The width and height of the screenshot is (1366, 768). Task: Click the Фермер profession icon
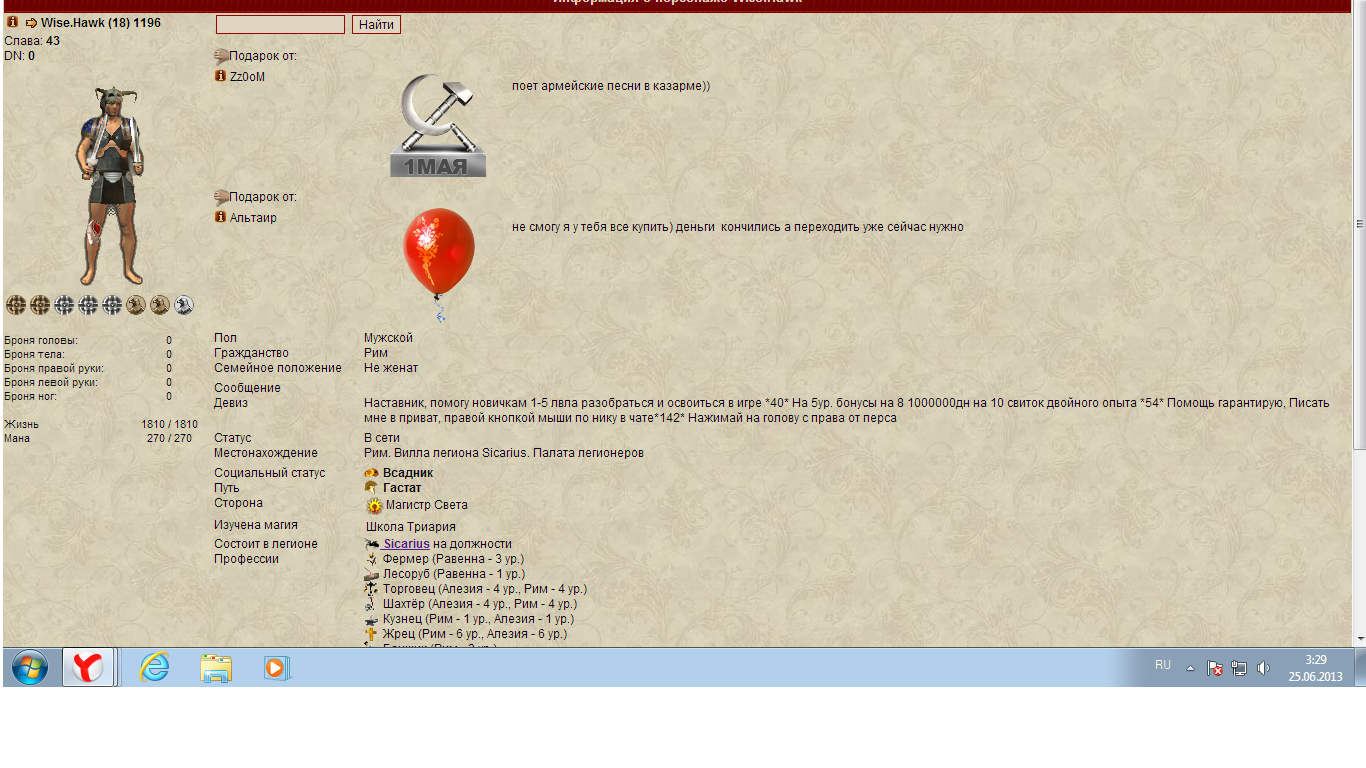[372, 559]
